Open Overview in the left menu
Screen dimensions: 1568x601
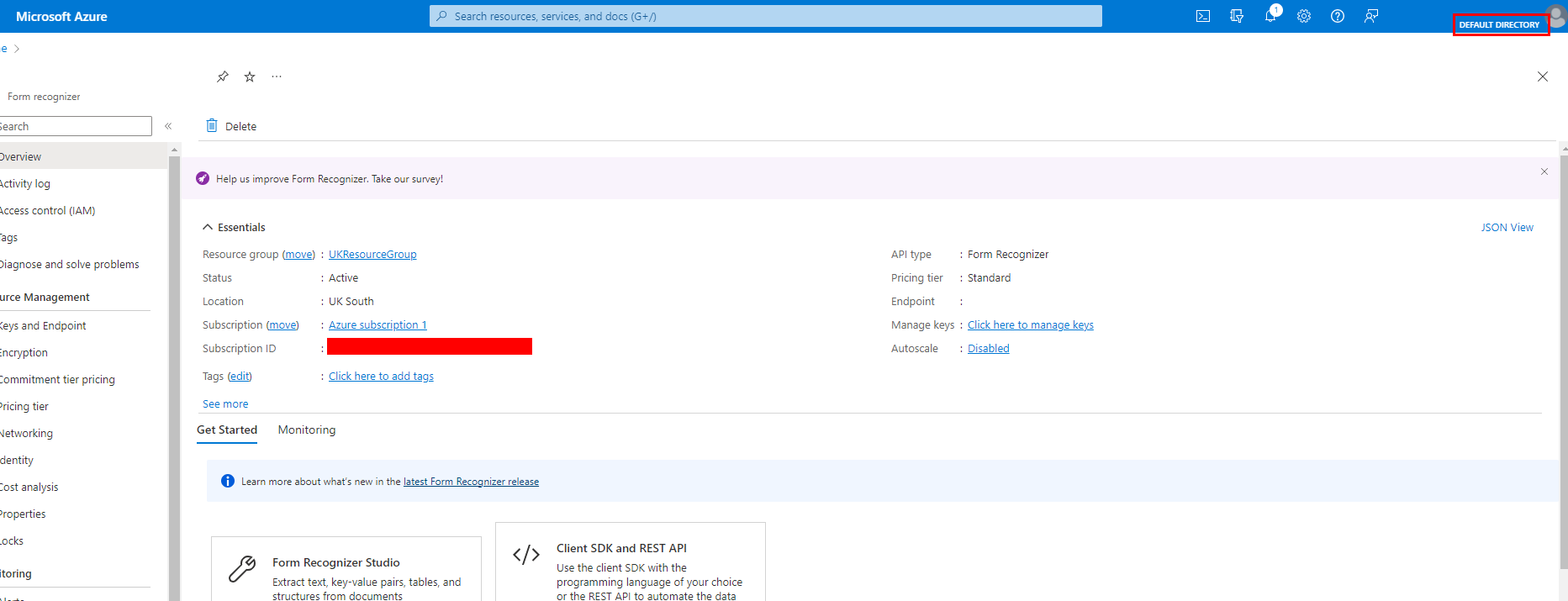pos(84,156)
